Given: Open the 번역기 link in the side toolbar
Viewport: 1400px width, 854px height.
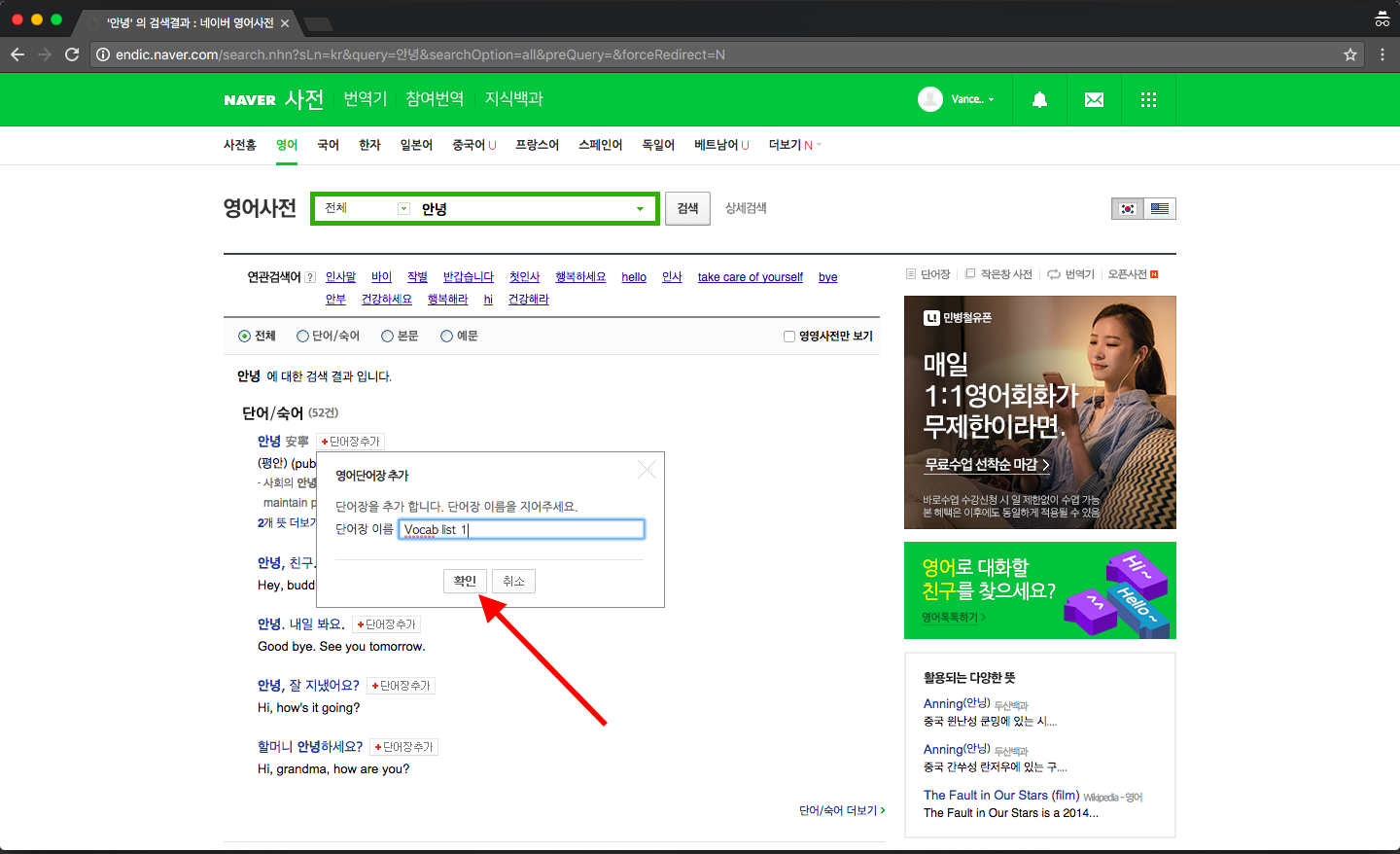Looking at the screenshot, I should click(x=1070, y=274).
